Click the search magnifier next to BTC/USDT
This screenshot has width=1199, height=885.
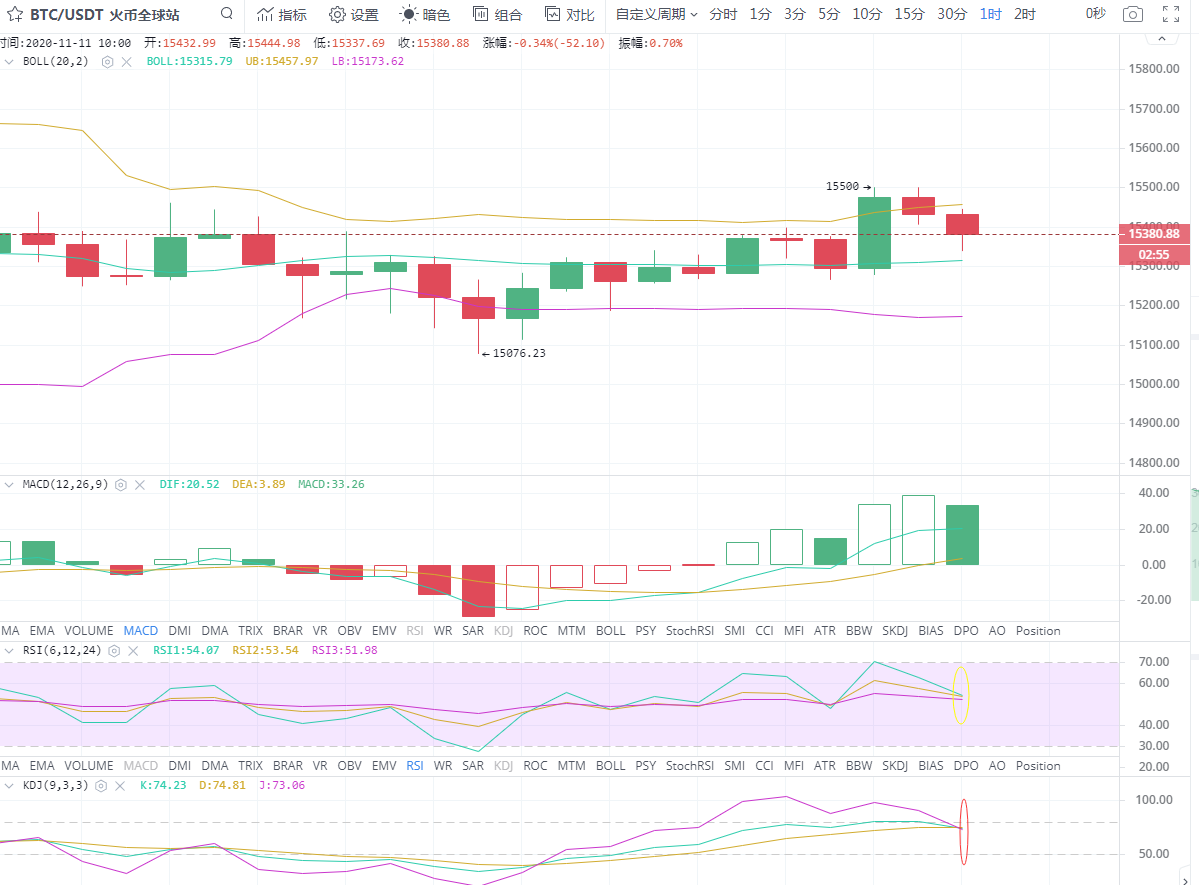227,14
